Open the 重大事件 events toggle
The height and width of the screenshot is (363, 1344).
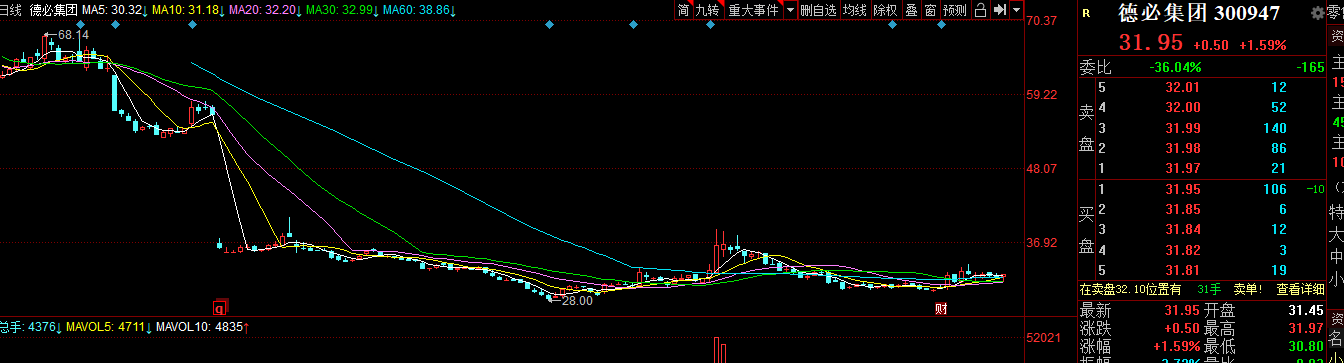tap(753, 10)
